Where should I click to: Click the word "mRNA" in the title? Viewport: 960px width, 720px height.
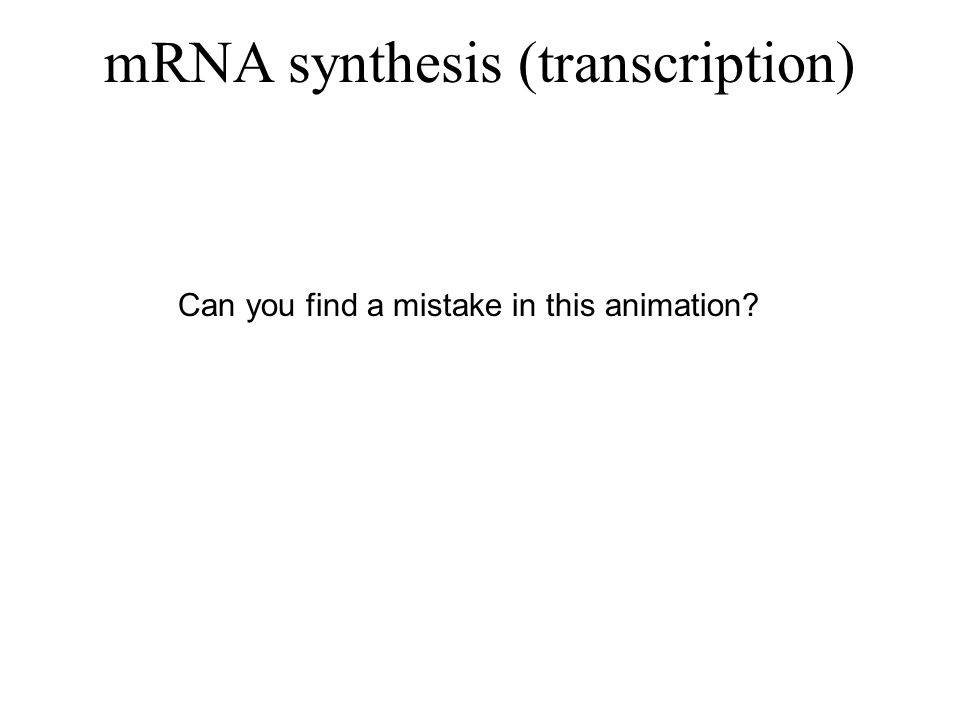[189, 64]
